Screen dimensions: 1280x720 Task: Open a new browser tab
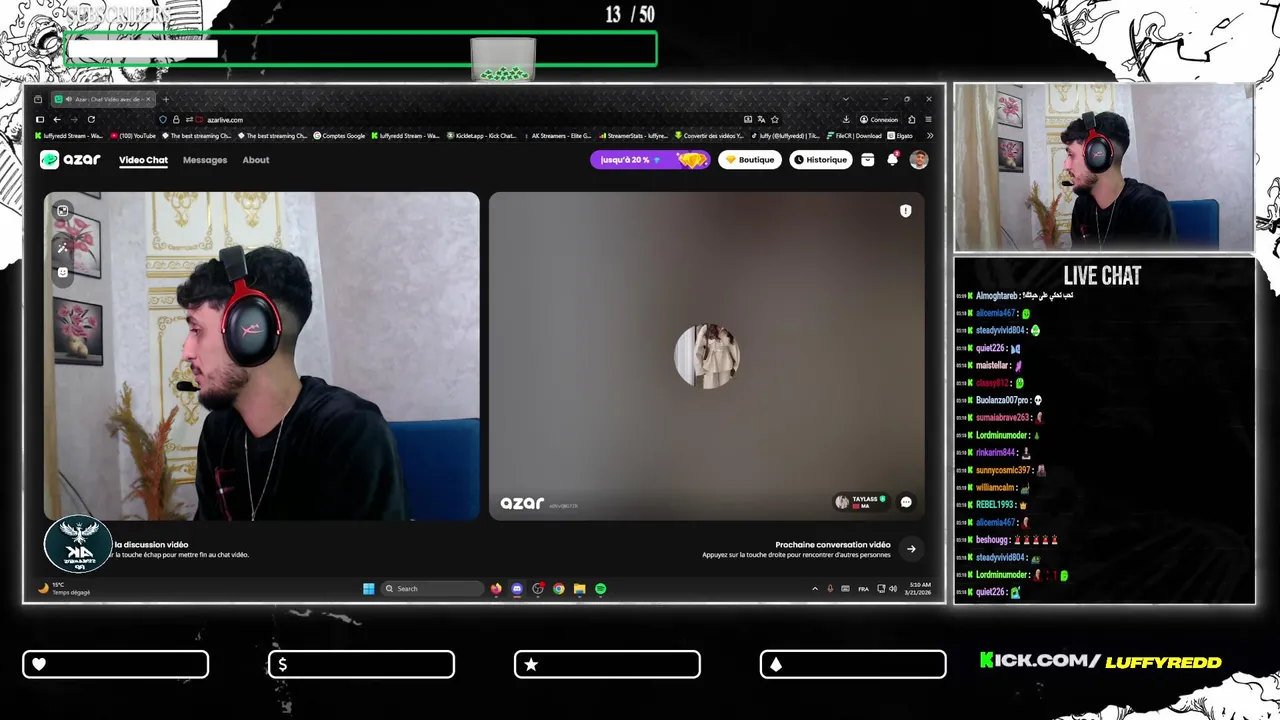pos(166,99)
